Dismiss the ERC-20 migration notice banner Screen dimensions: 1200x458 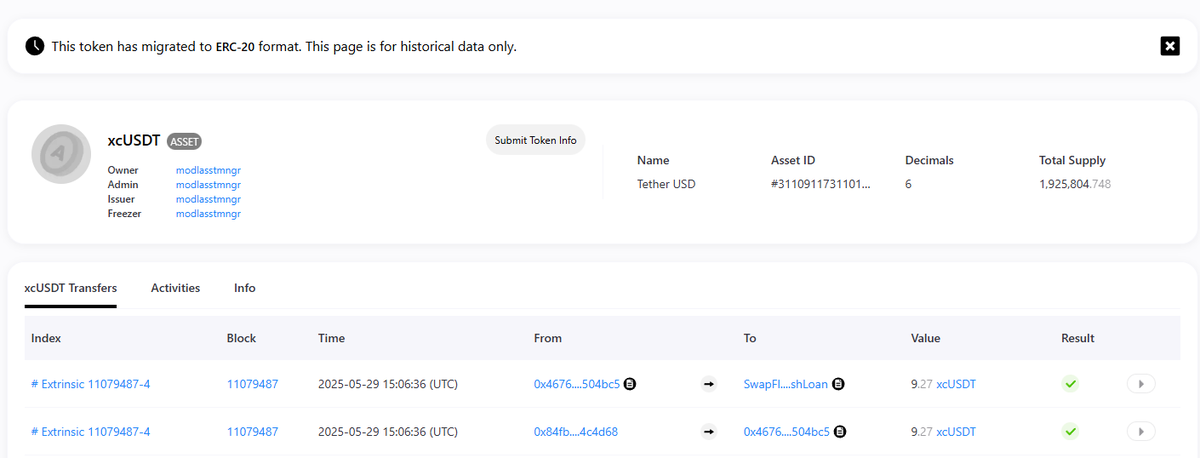pos(1170,45)
